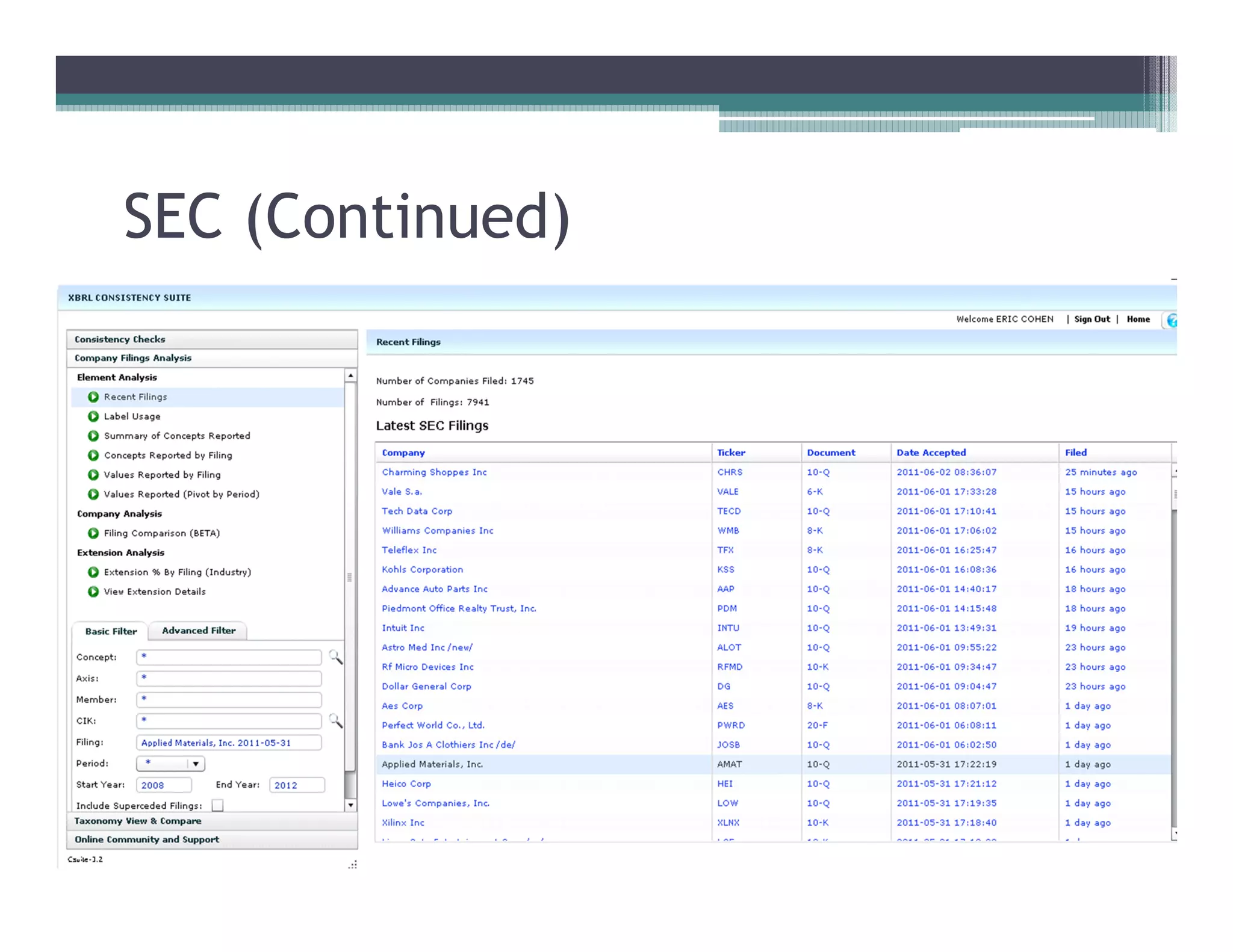Image resolution: width=1233 pixels, height=952 pixels.
Task: Click the globe icon right of Home
Action: (1171, 320)
